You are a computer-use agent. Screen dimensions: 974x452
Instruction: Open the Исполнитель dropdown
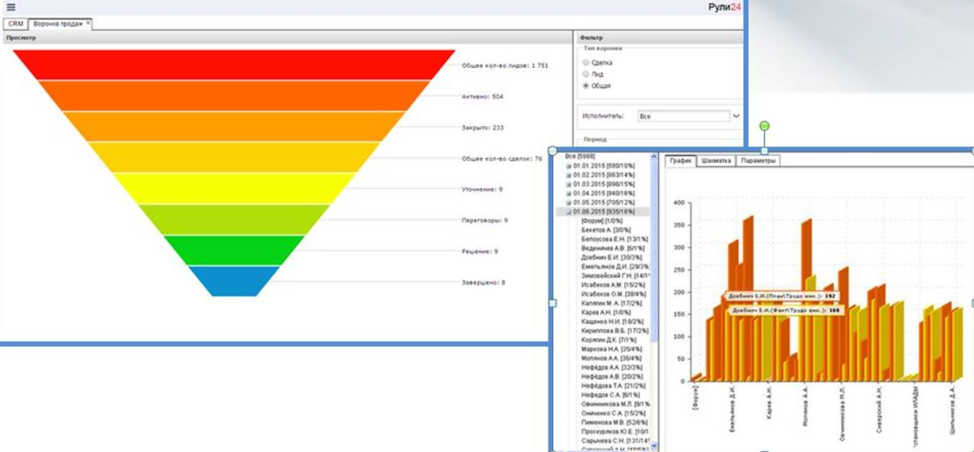coord(737,116)
